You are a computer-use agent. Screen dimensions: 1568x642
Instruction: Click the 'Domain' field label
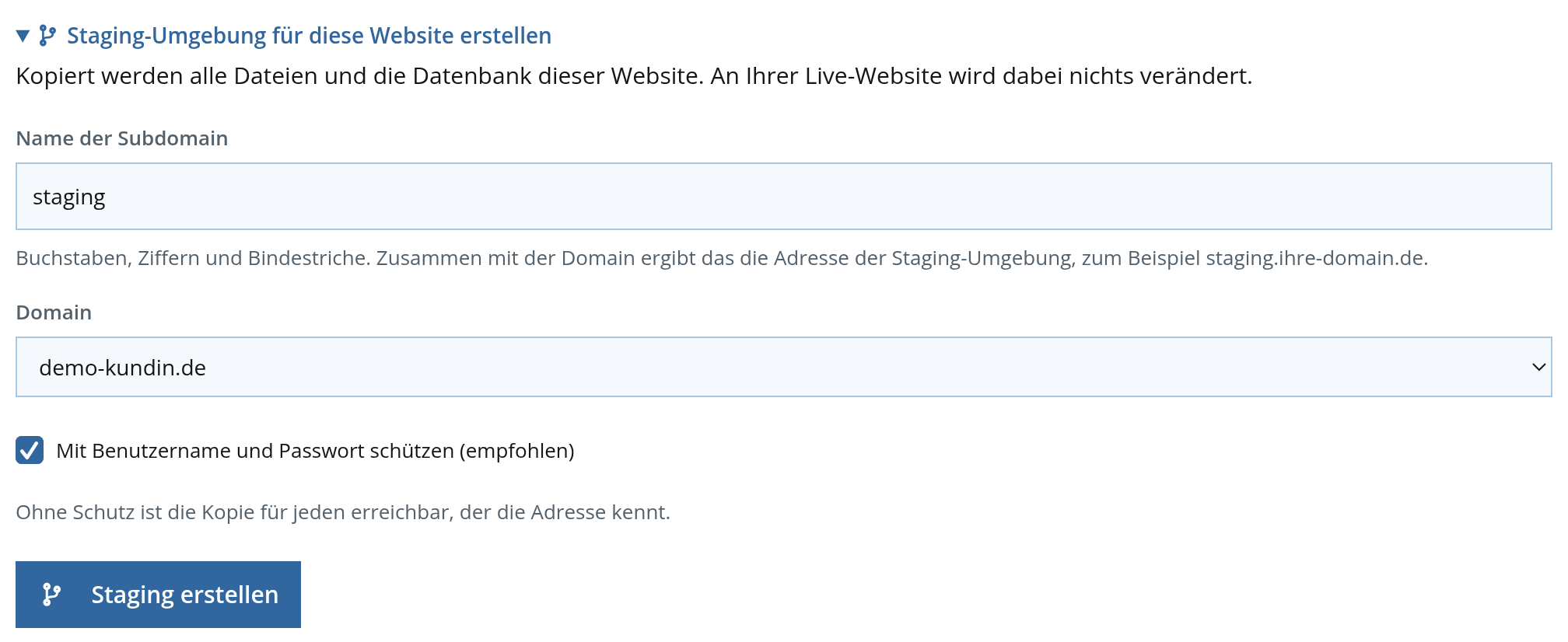pyautogui.click(x=54, y=312)
